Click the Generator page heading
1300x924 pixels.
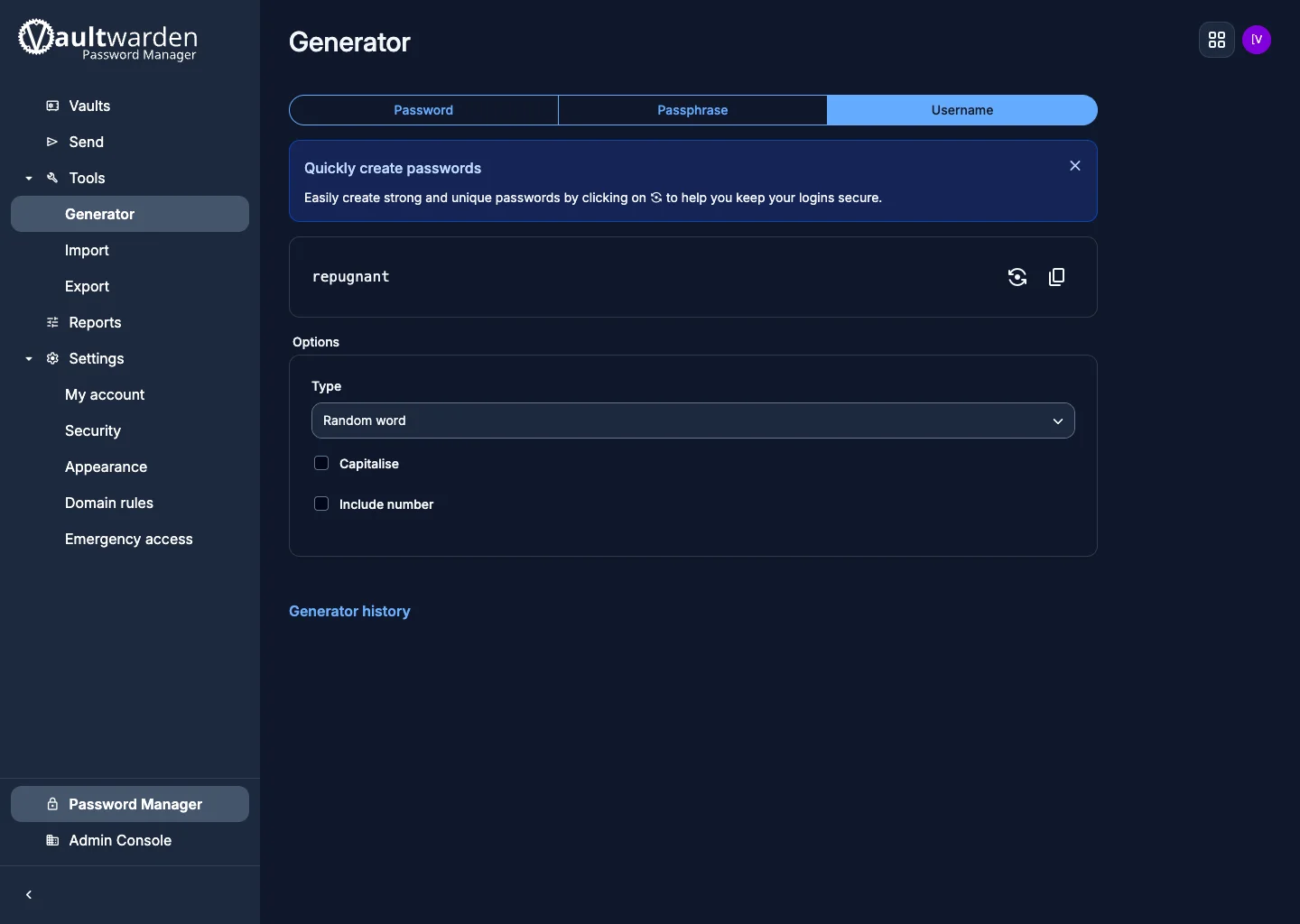pos(349,42)
